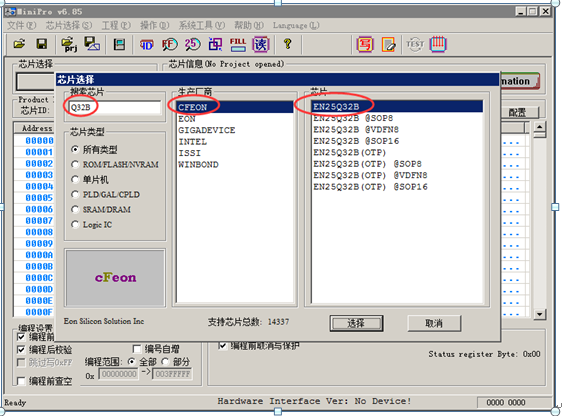Click the 取消 cancel button
Viewport: 562px width, 416px height.
[x=434, y=323]
